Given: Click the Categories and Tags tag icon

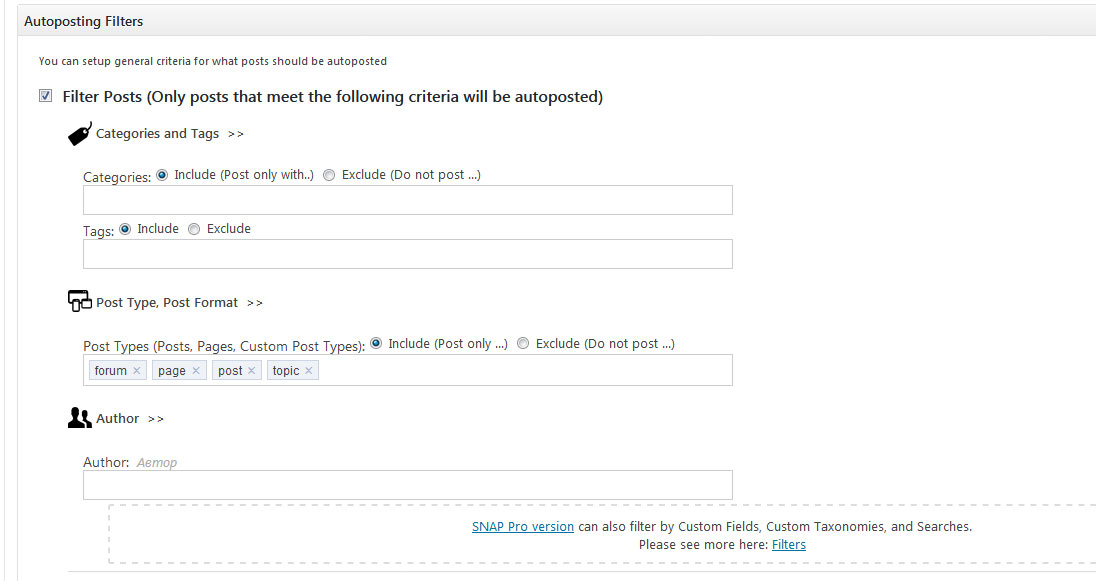Looking at the screenshot, I should click(80, 134).
